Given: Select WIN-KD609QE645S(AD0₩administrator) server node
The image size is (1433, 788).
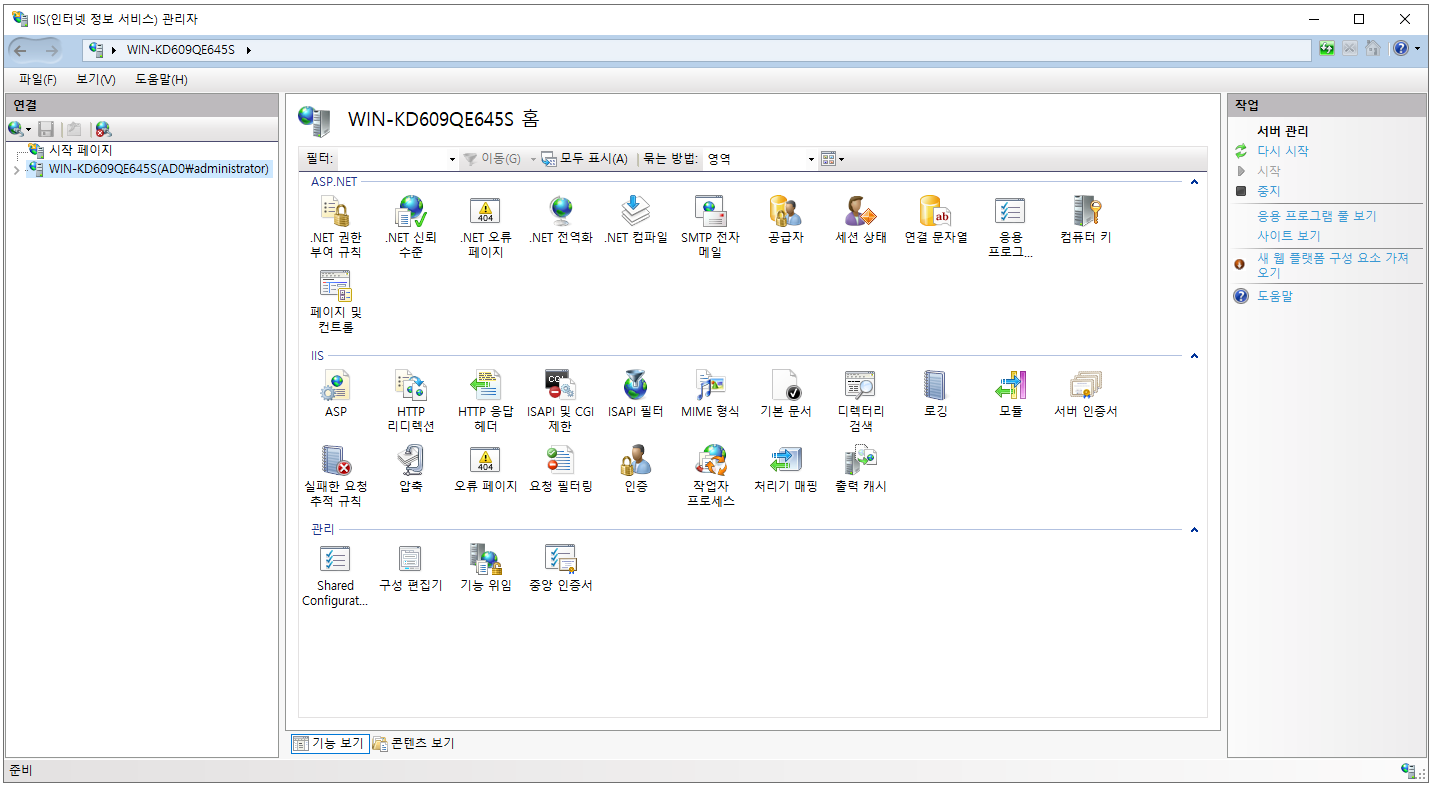Looking at the screenshot, I should pos(159,169).
